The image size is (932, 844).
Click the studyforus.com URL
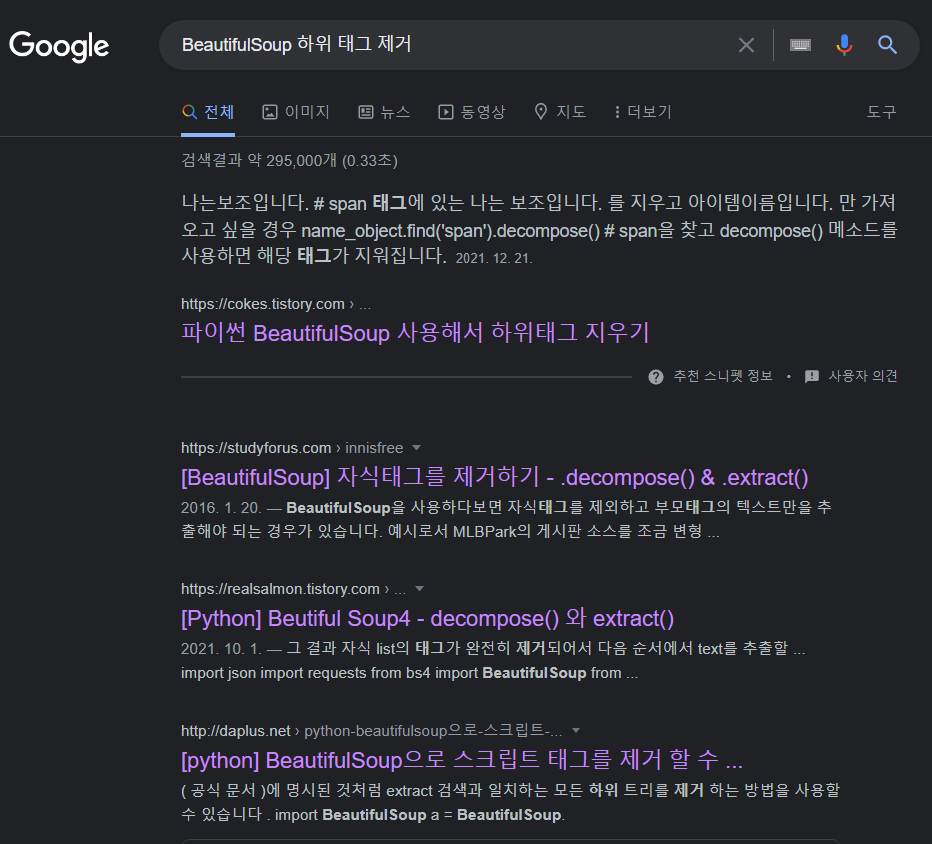click(x=256, y=448)
